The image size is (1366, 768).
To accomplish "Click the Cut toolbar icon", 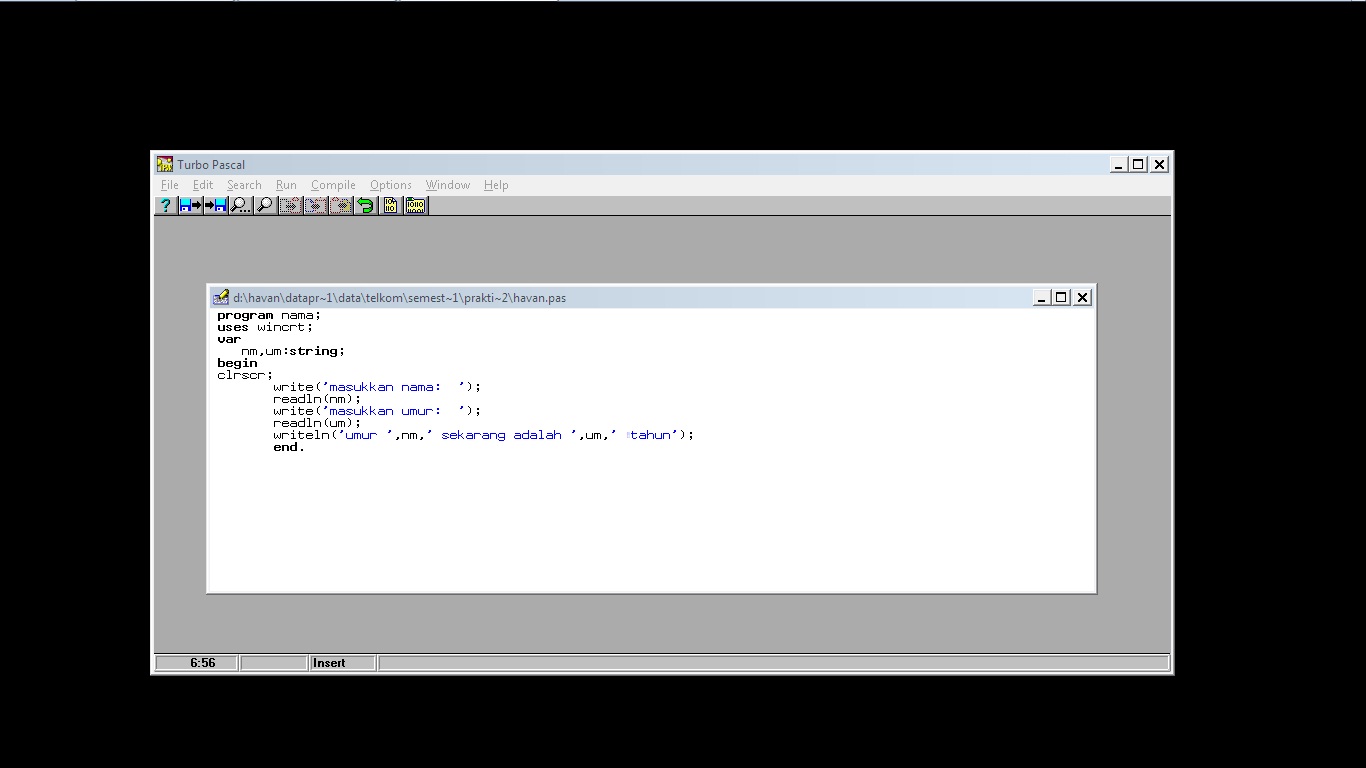I will click(x=290, y=205).
